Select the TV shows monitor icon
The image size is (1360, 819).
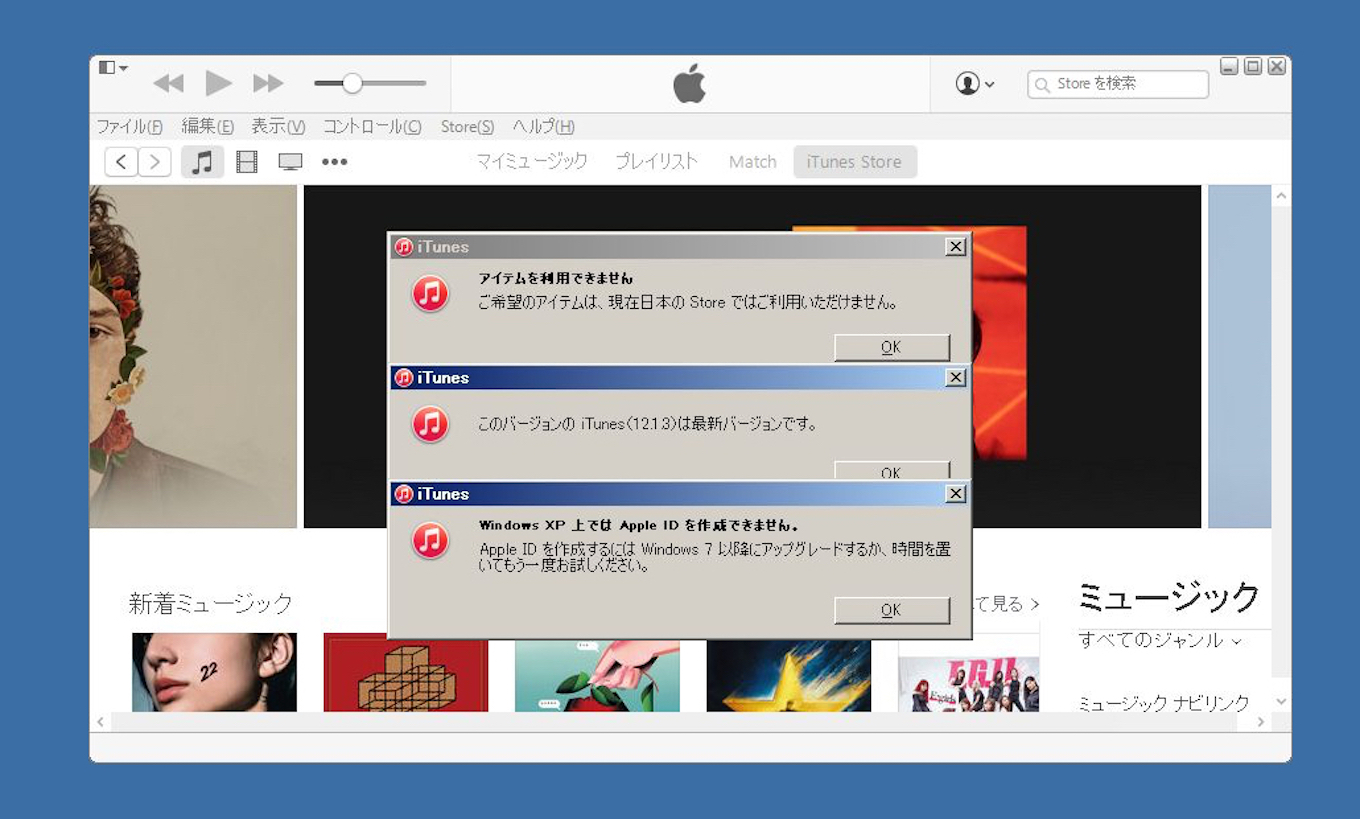(x=290, y=162)
